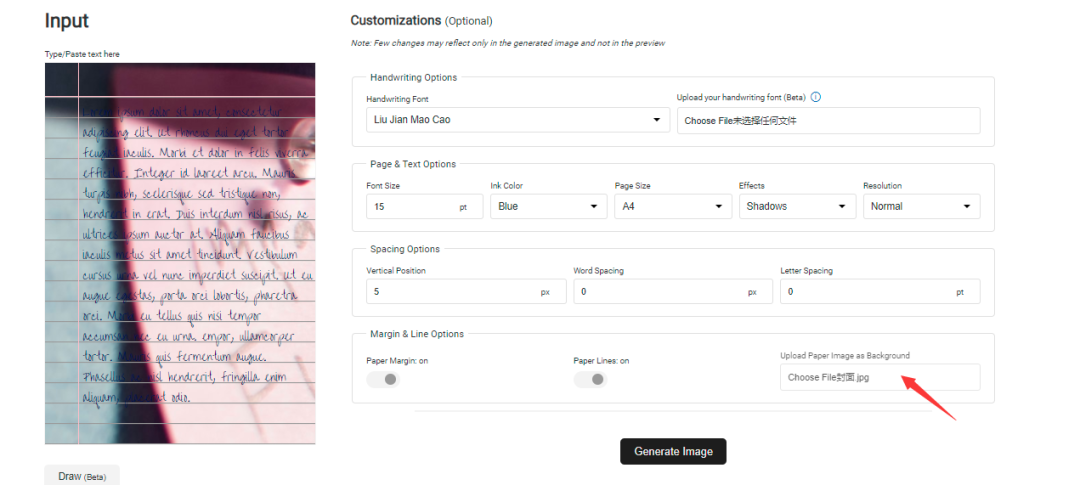This screenshot has width=1080, height=485.
Task: Click the dropdown arrow of Ink Color
Action: click(595, 206)
